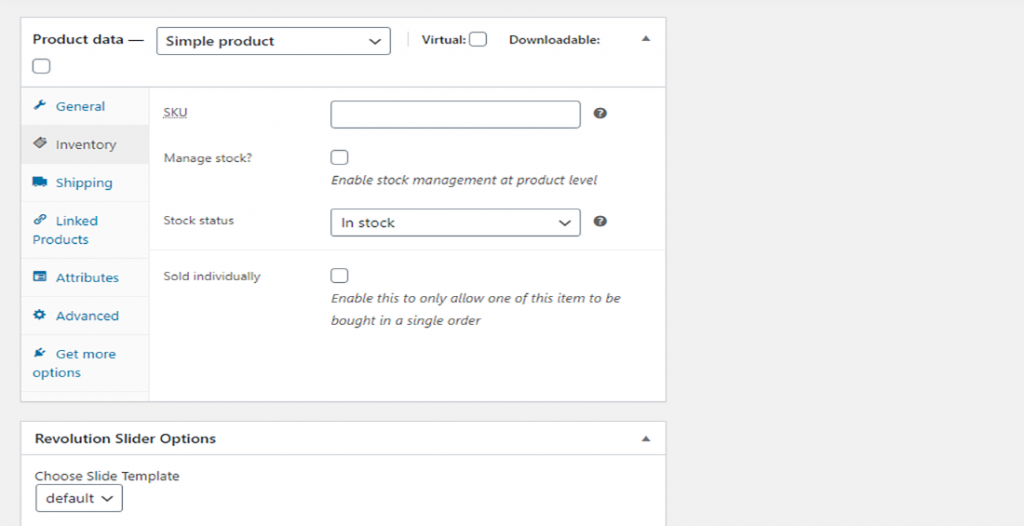1024x526 pixels.
Task: Open the Simple product type dropdown
Action: click(x=273, y=41)
